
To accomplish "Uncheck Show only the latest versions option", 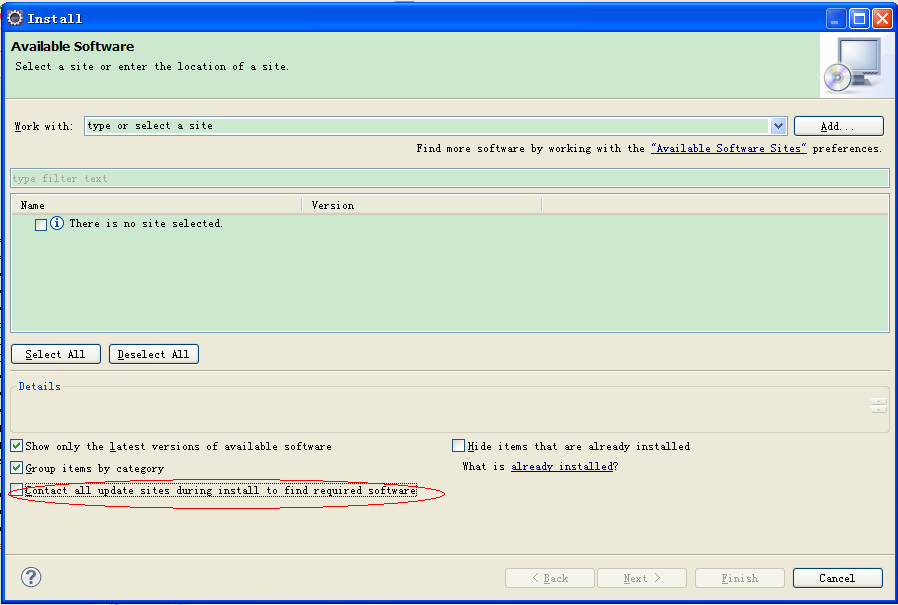I will 17,446.
